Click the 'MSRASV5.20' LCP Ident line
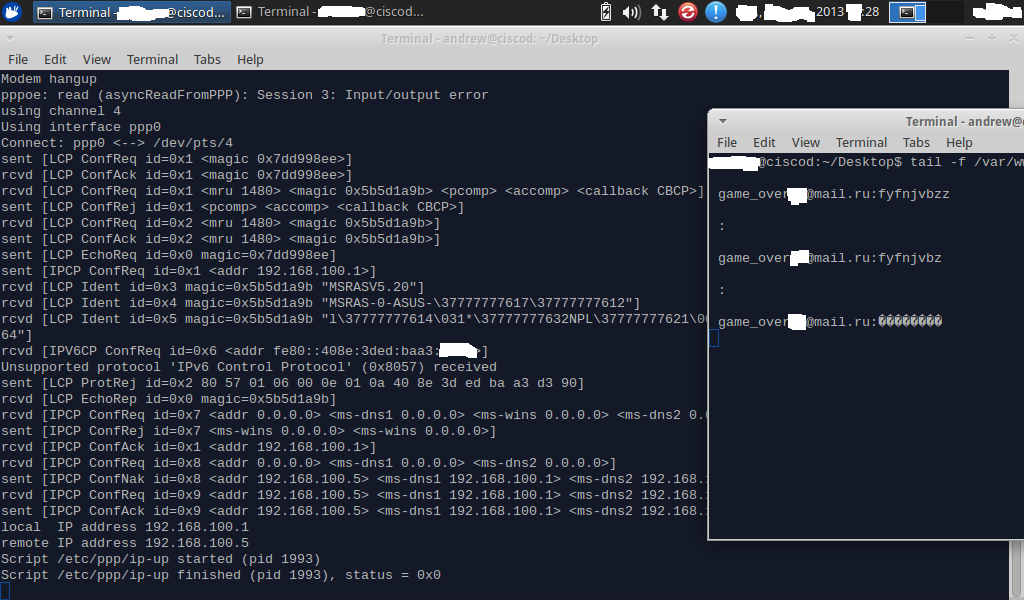Viewport: 1024px width, 600px height. [213, 287]
